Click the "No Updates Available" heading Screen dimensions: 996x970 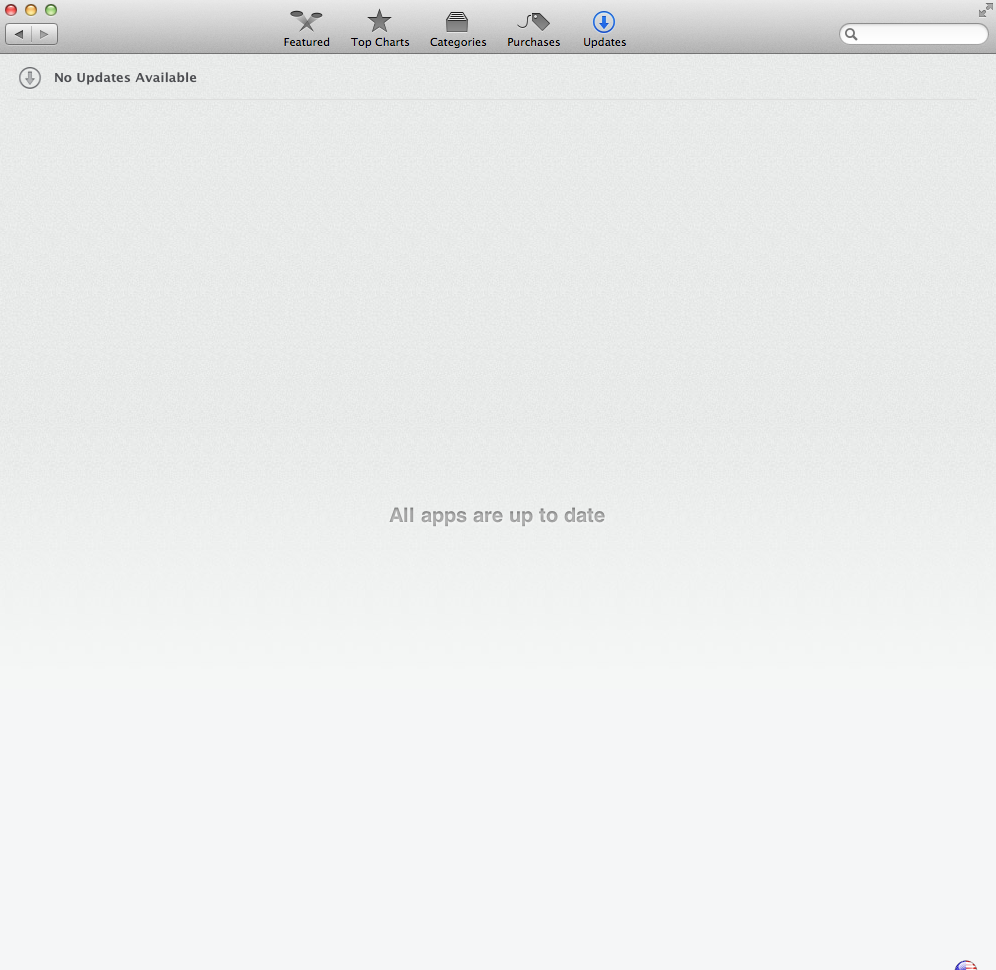[x=125, y=77]
